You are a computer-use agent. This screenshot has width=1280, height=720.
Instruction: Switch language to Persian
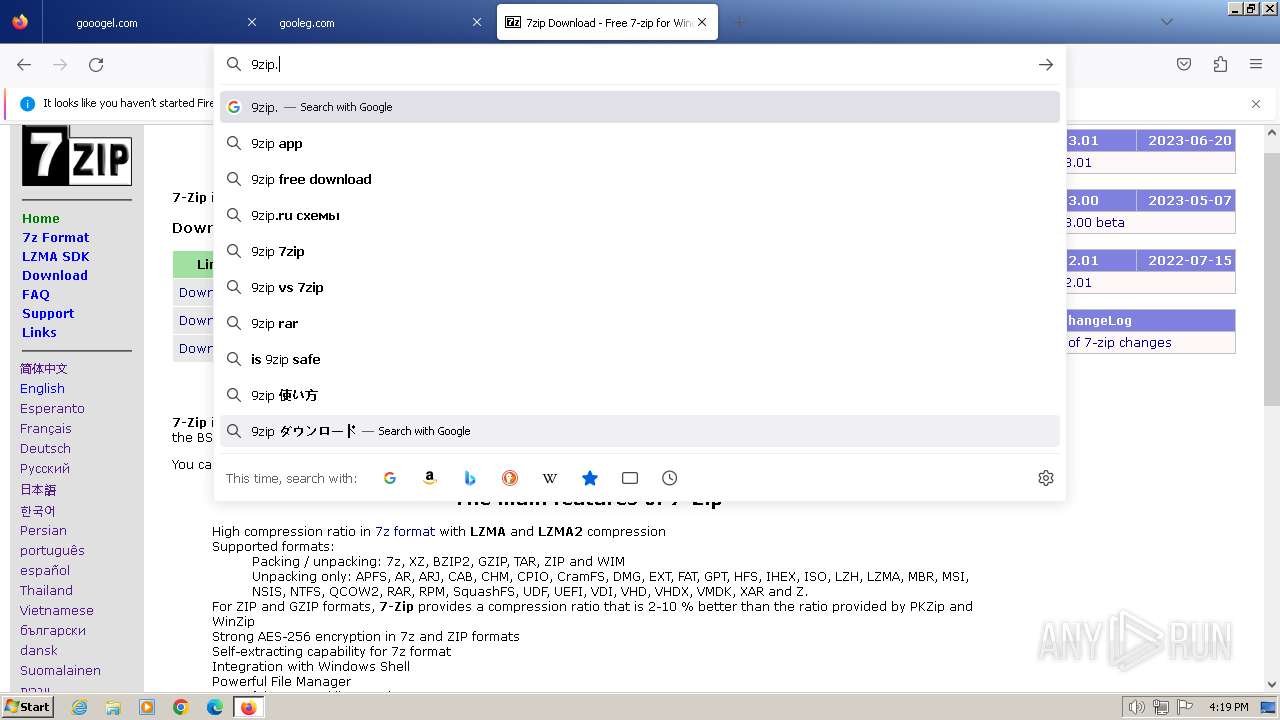(43, 530)
